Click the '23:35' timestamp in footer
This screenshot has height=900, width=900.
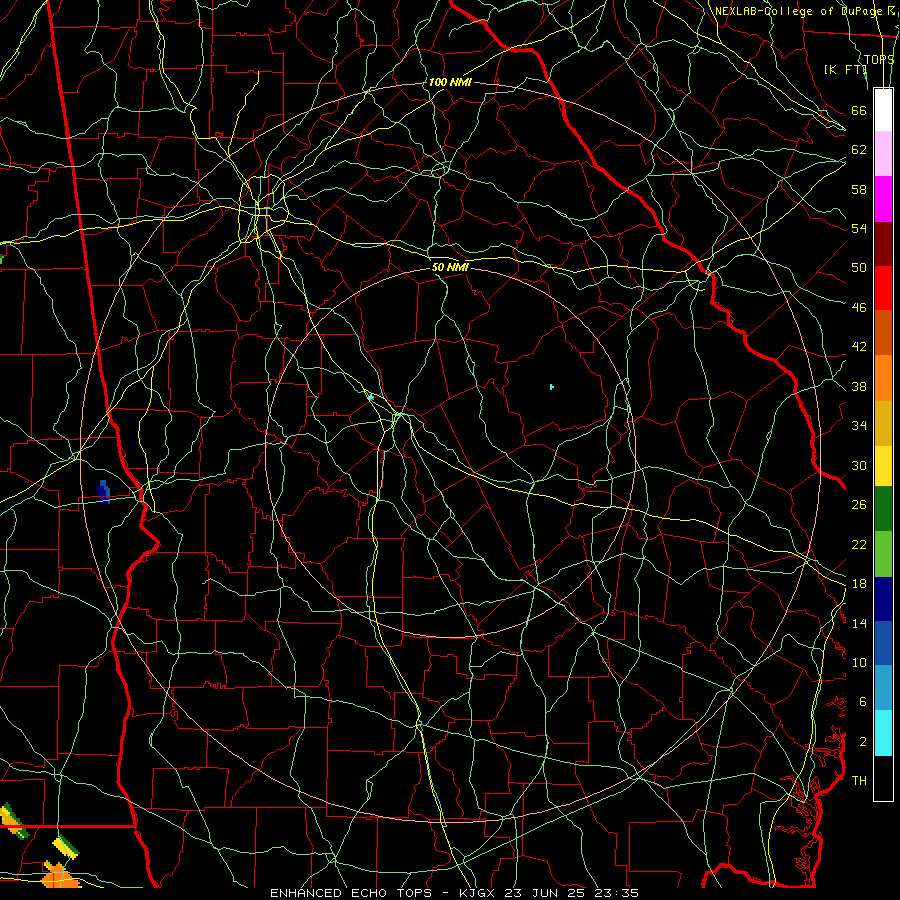tap(616, 893)
